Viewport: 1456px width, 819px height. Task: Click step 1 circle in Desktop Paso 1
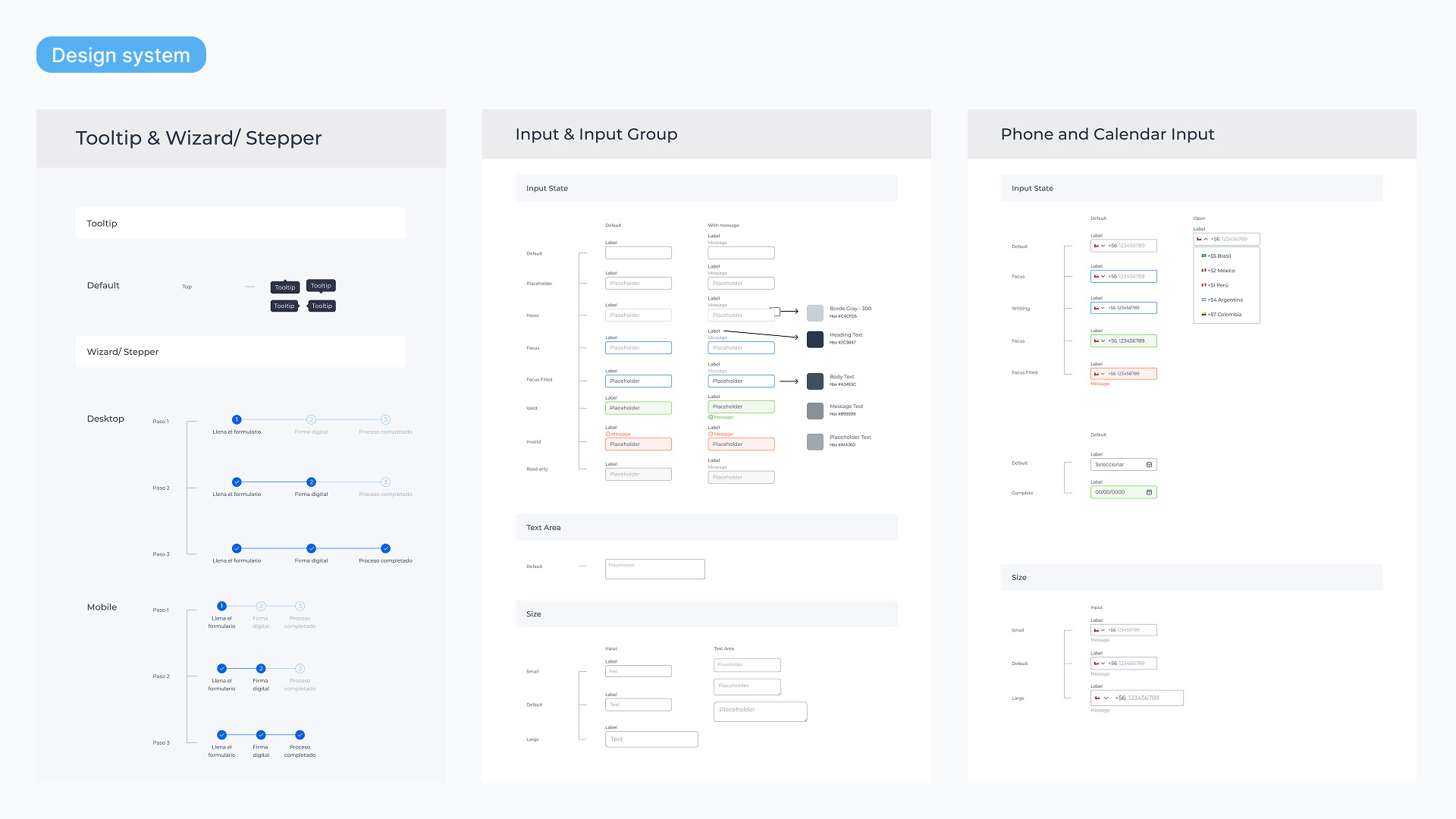237,419
